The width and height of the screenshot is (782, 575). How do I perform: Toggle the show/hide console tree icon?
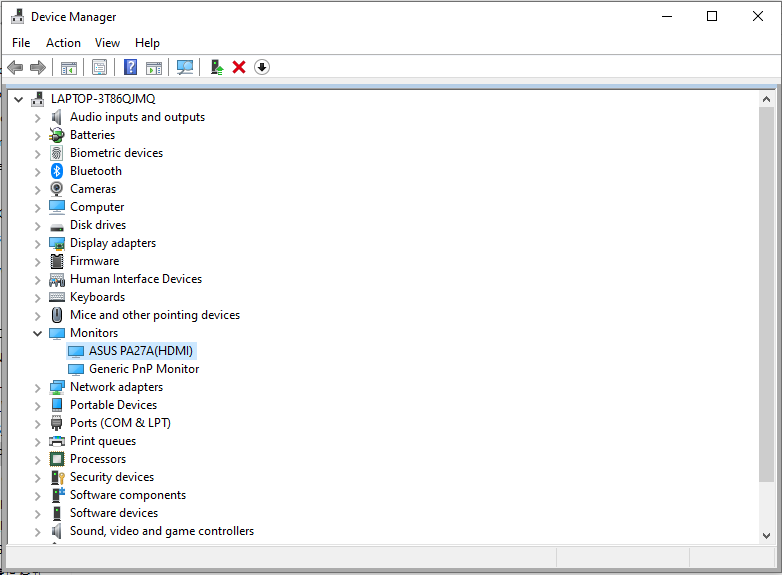pos(69,67)
